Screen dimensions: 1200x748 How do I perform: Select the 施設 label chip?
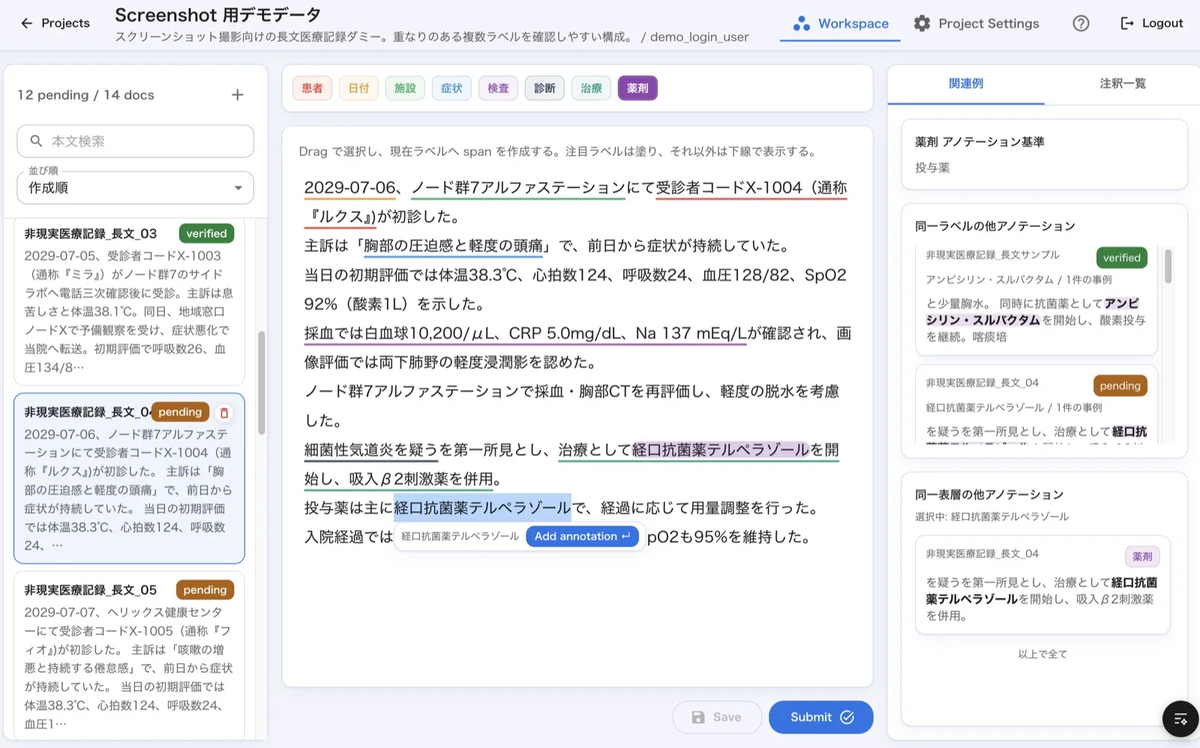(405, 88)
